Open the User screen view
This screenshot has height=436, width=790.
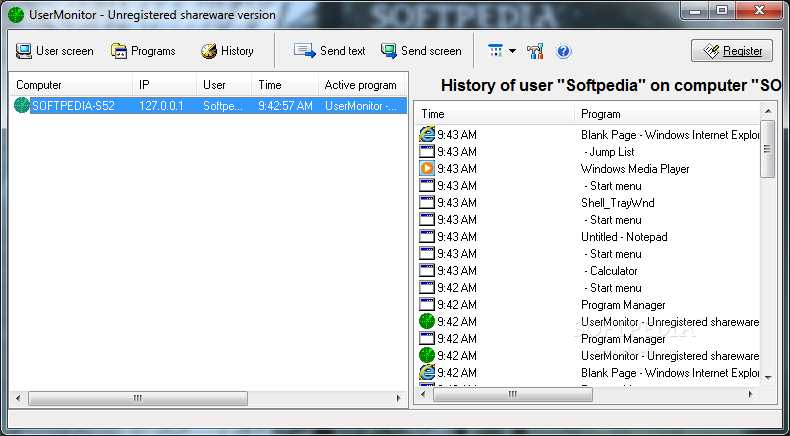54,51
